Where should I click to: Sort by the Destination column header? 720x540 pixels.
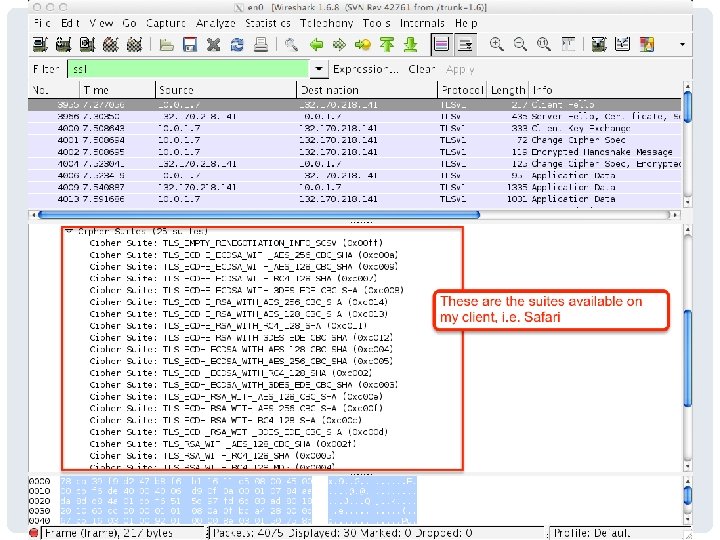pos(367,90)
